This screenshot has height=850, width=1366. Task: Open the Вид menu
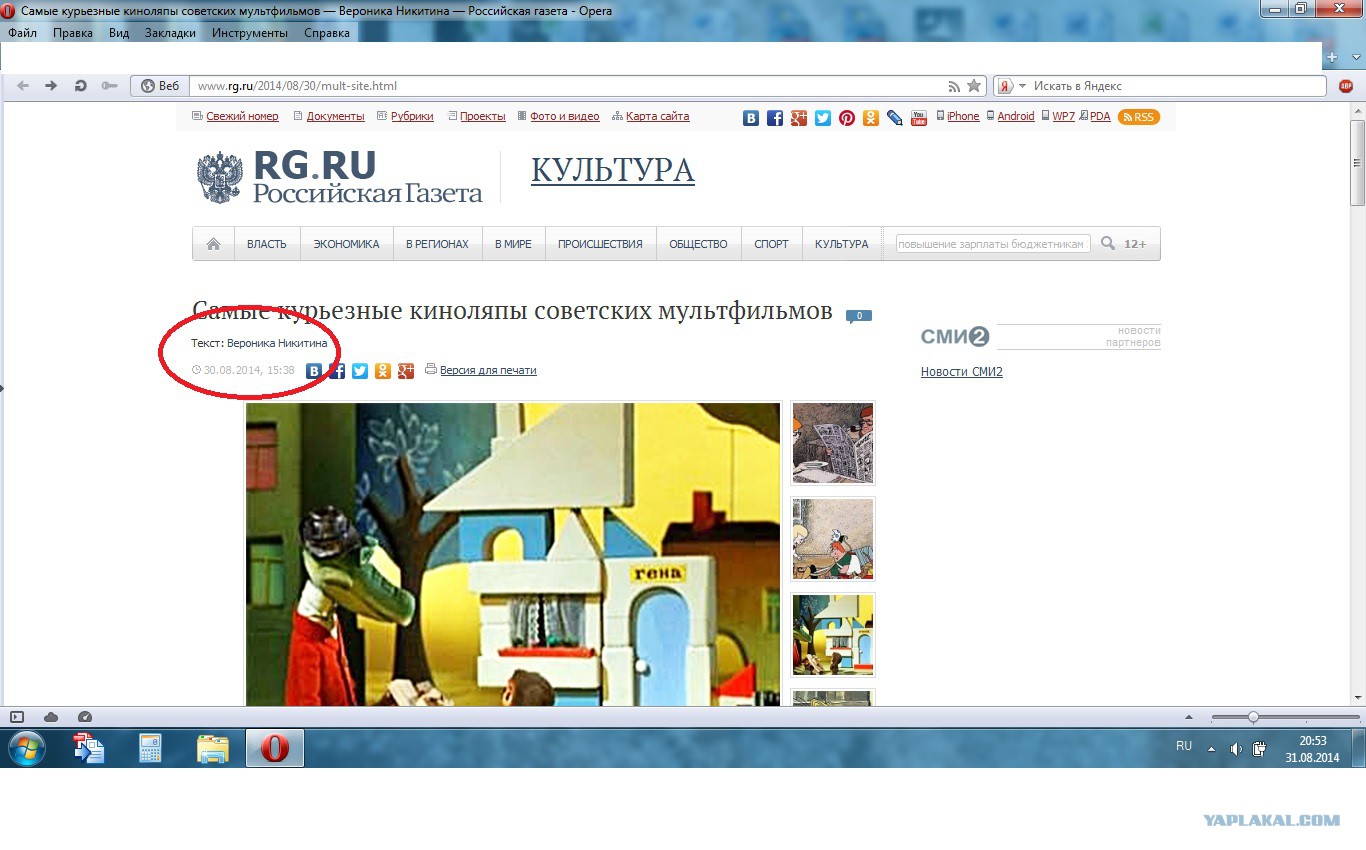tap(119, 33)
